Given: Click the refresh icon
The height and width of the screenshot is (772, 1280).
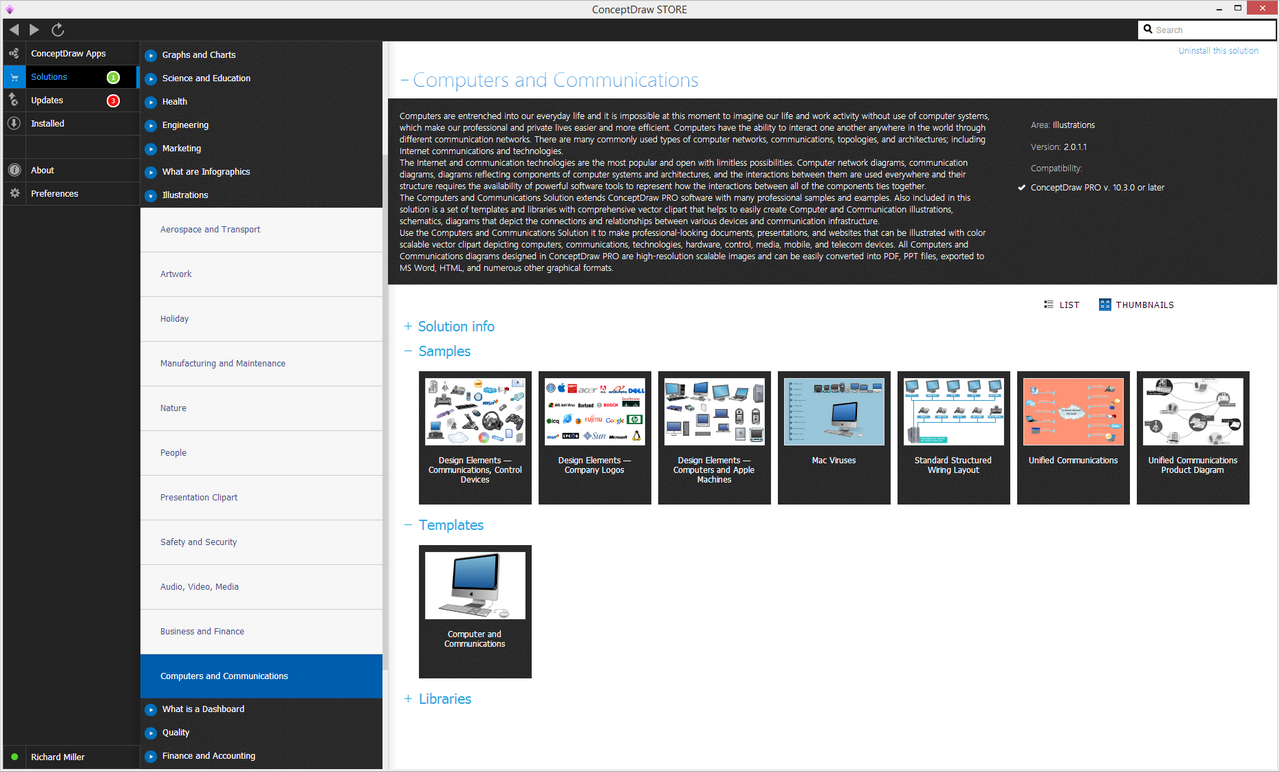Looking at the screenshot, I should (x=58, y=30).
